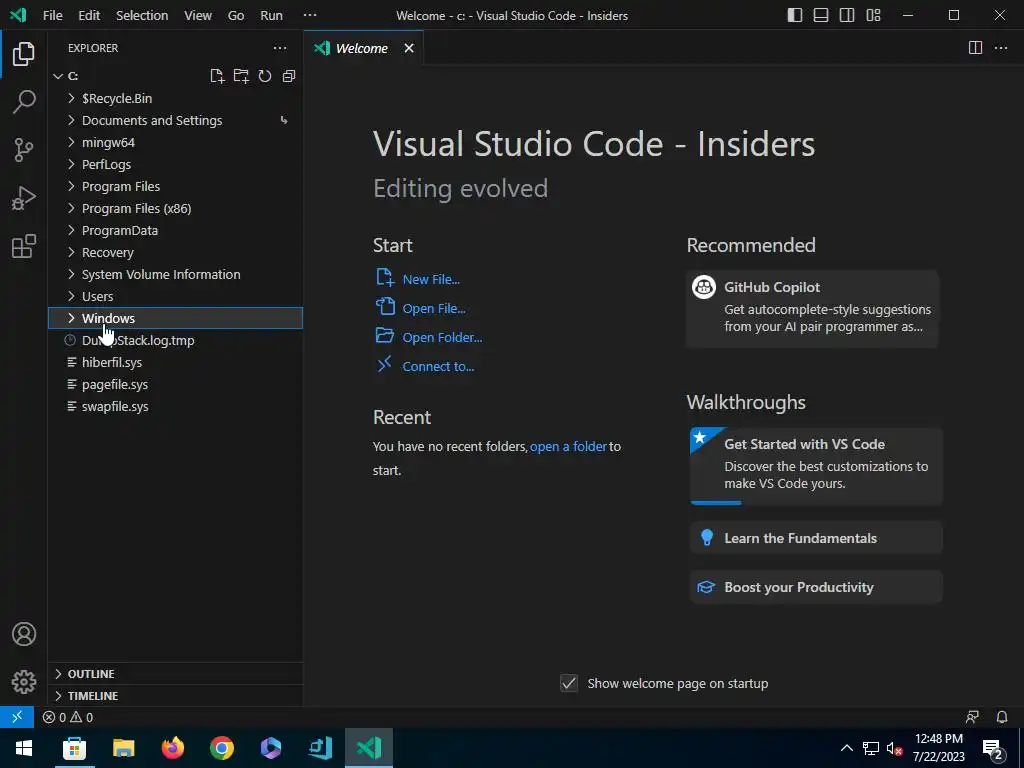The image size is (1024, 768).
Task: Expand the Recovery folder
Action: coord(175,252)
